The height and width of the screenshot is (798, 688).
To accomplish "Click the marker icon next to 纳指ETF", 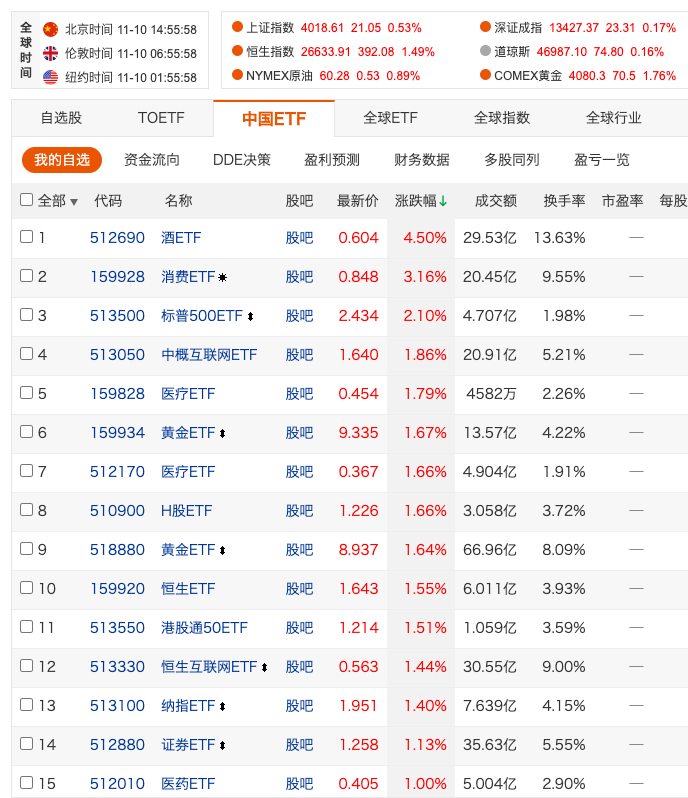I will (222, 706).
